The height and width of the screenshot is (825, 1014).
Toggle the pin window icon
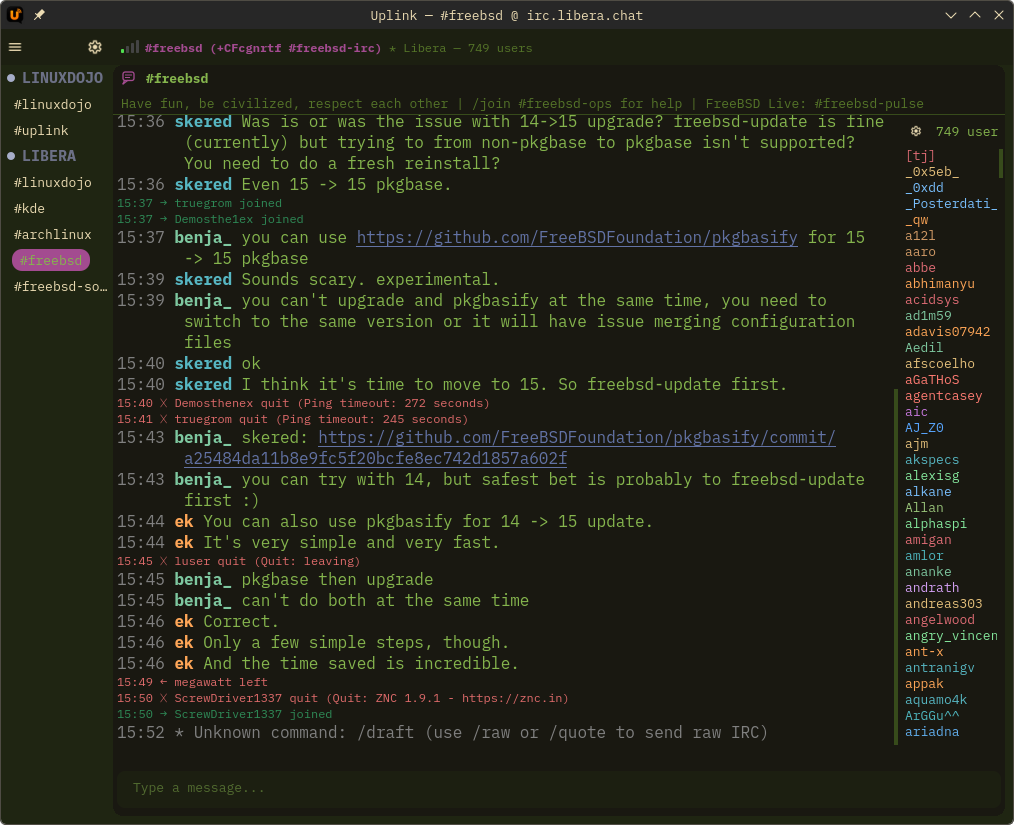[39, 14]
